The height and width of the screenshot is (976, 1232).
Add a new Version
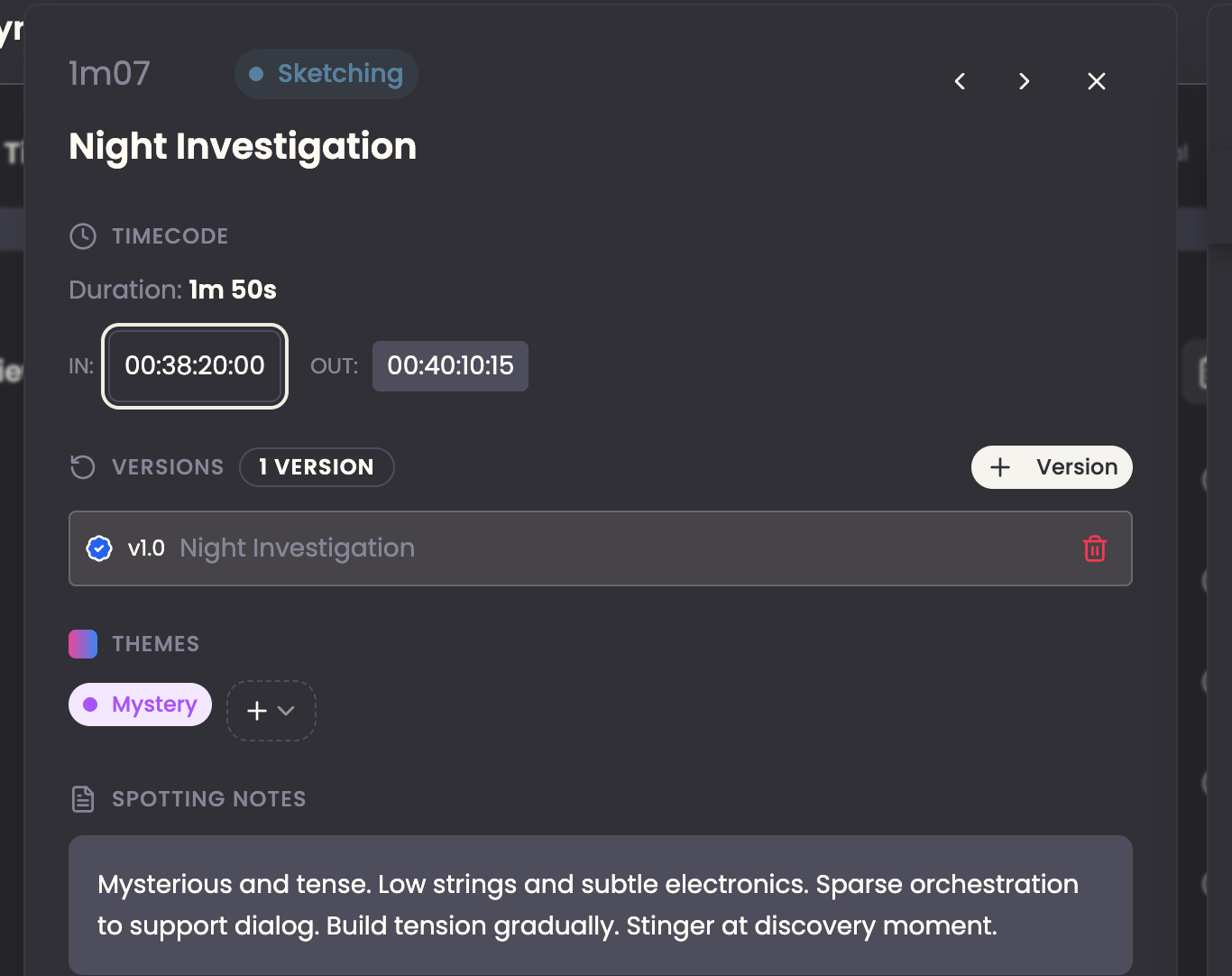[1052, 467]
